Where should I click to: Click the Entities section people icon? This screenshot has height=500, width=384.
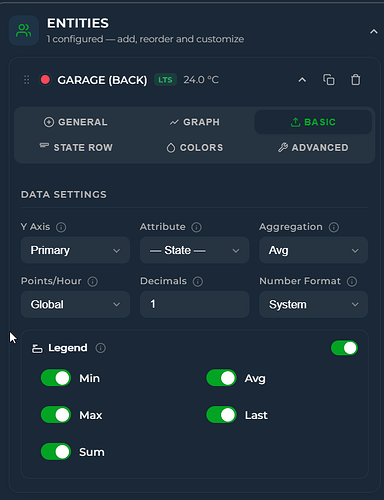[24, 30]
